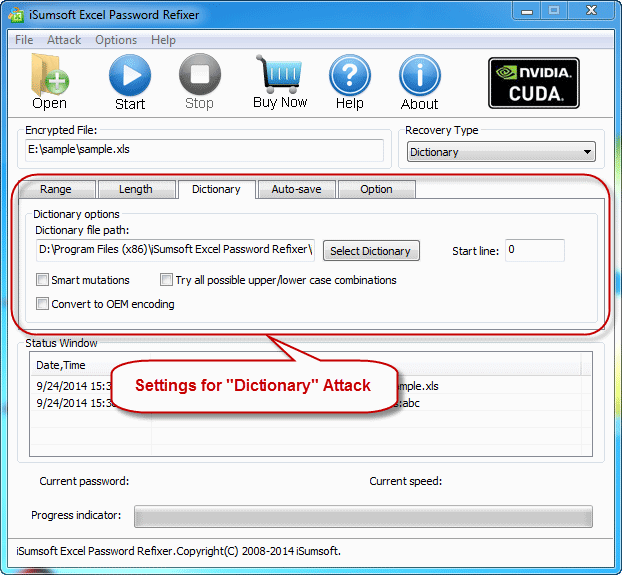The height and width of the screenshot is (575, 622).
Task: Switch to the Length tab
Action: click(136, 189)
